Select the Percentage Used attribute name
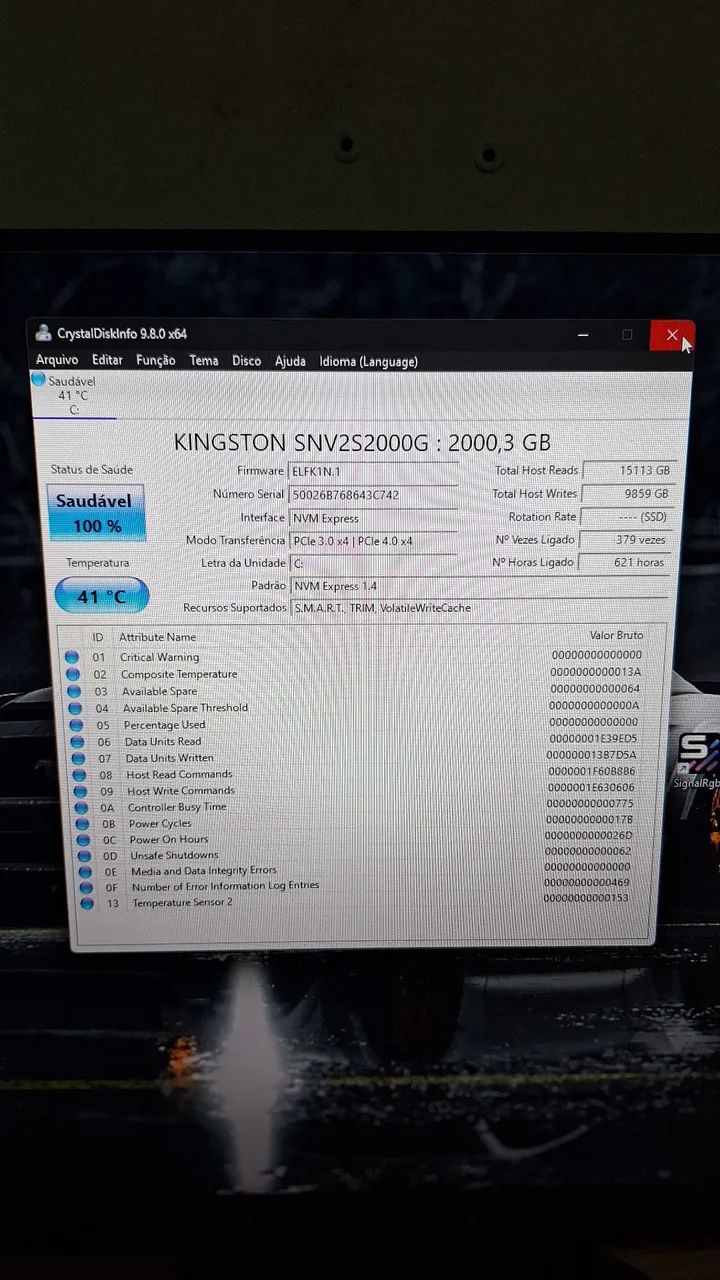This screenshot has width=720, height=1280. point(164,725)
